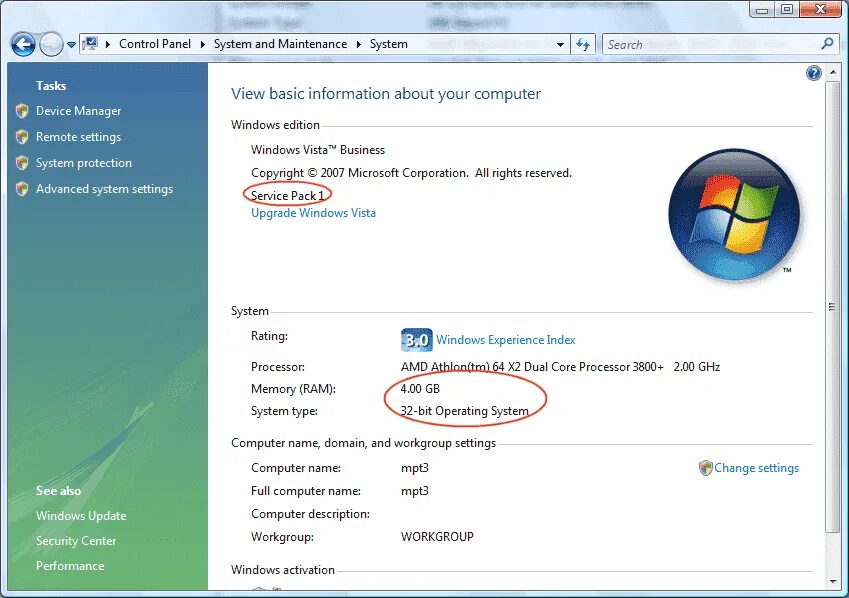Click the Service Pack 1 text
Image resolution: width=849 pixels, height=598 pixels.
[x=288, y=196]
